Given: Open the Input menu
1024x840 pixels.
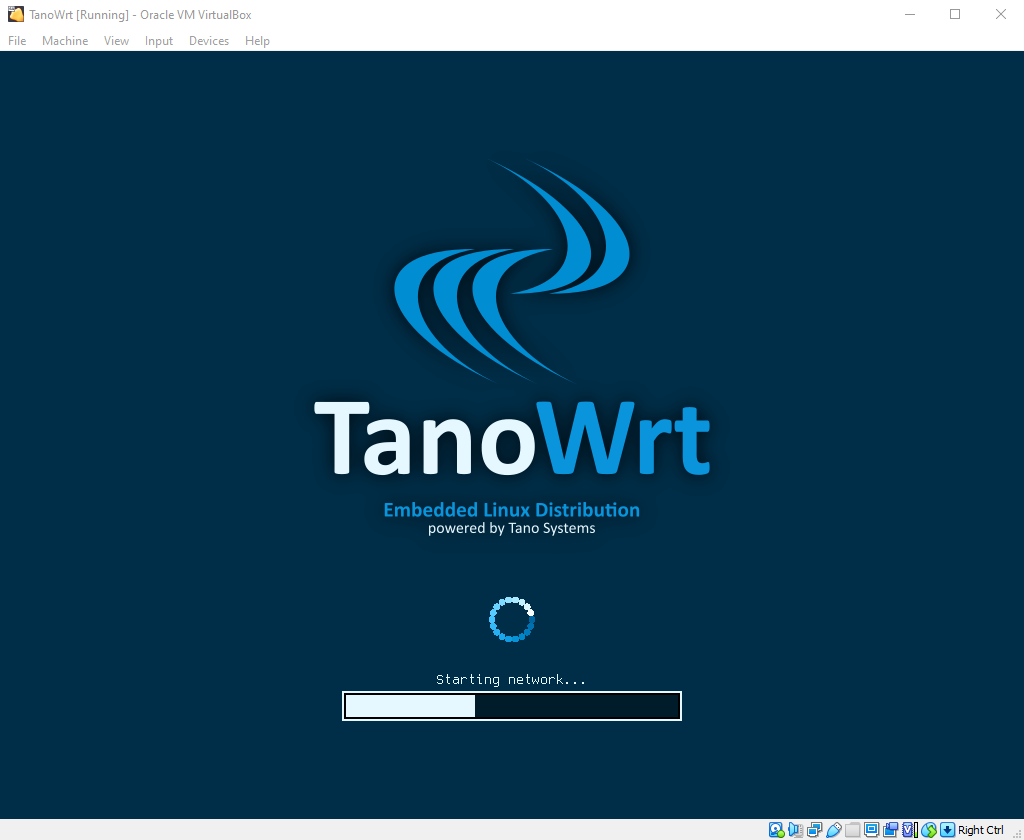Looking at the screenshot, I should (x=158, y=40).
